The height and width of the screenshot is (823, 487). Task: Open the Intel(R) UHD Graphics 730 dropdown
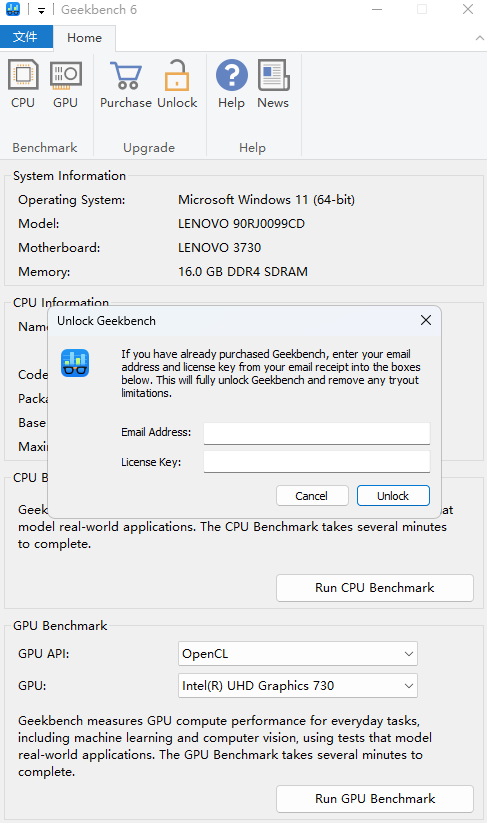(x=298, y=685)
